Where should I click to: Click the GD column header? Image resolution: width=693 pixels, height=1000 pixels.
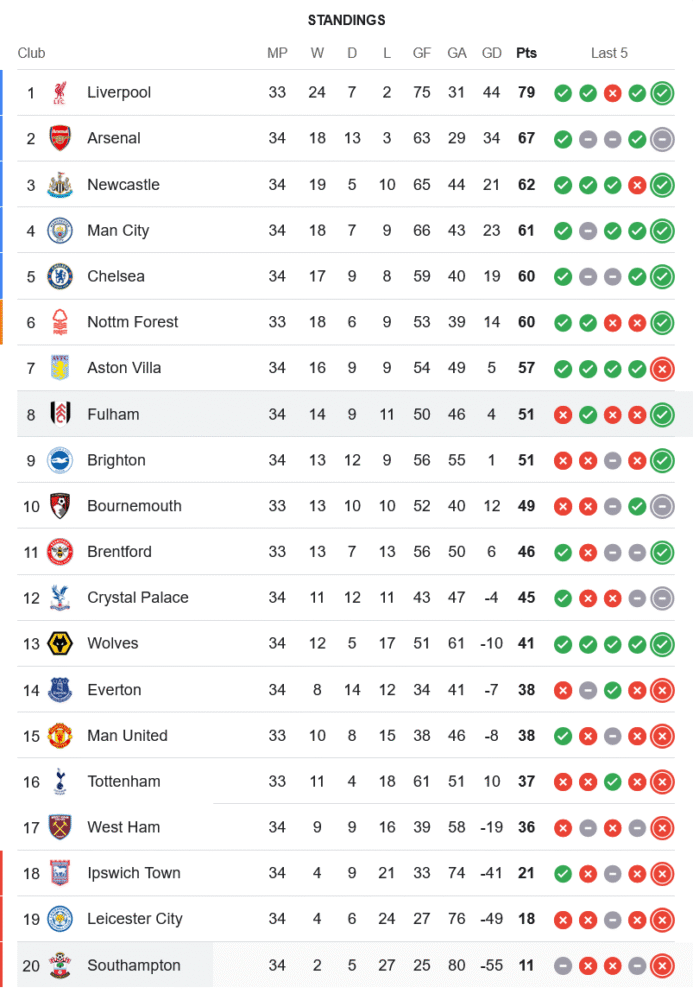tap(491, 53)
